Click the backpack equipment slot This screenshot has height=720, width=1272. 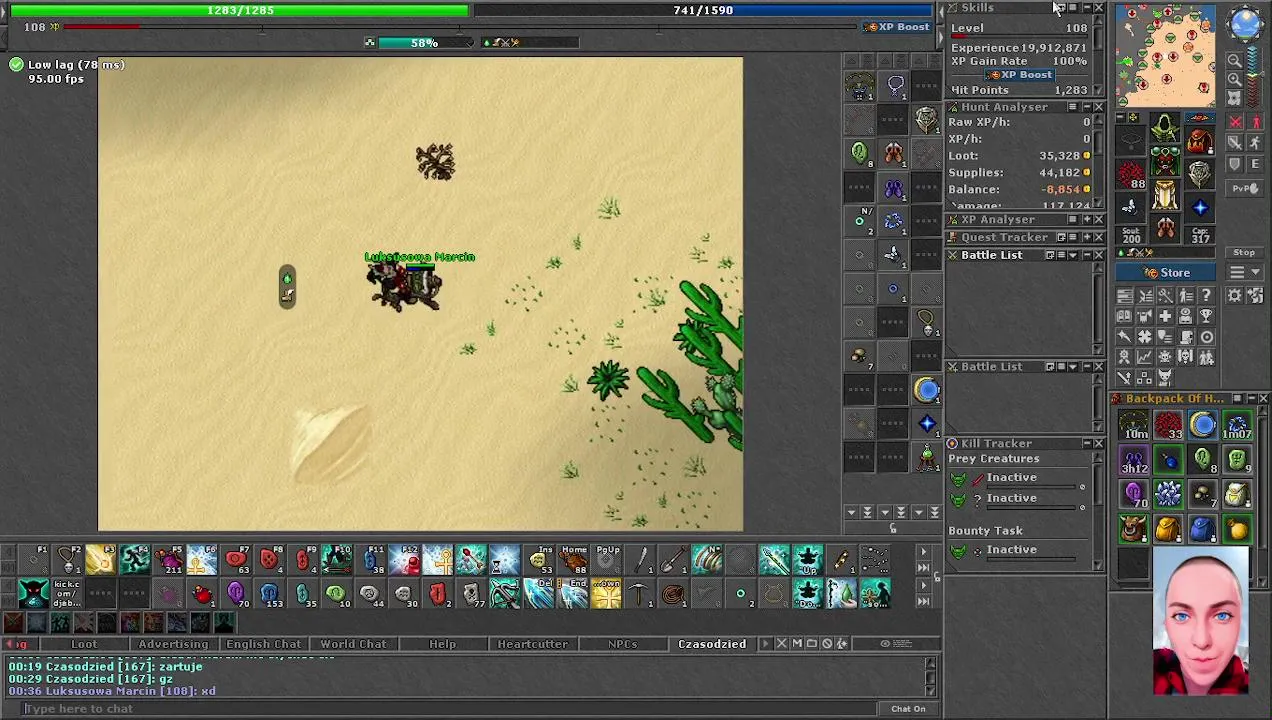pyautogui.click(x=1199, y=139)
